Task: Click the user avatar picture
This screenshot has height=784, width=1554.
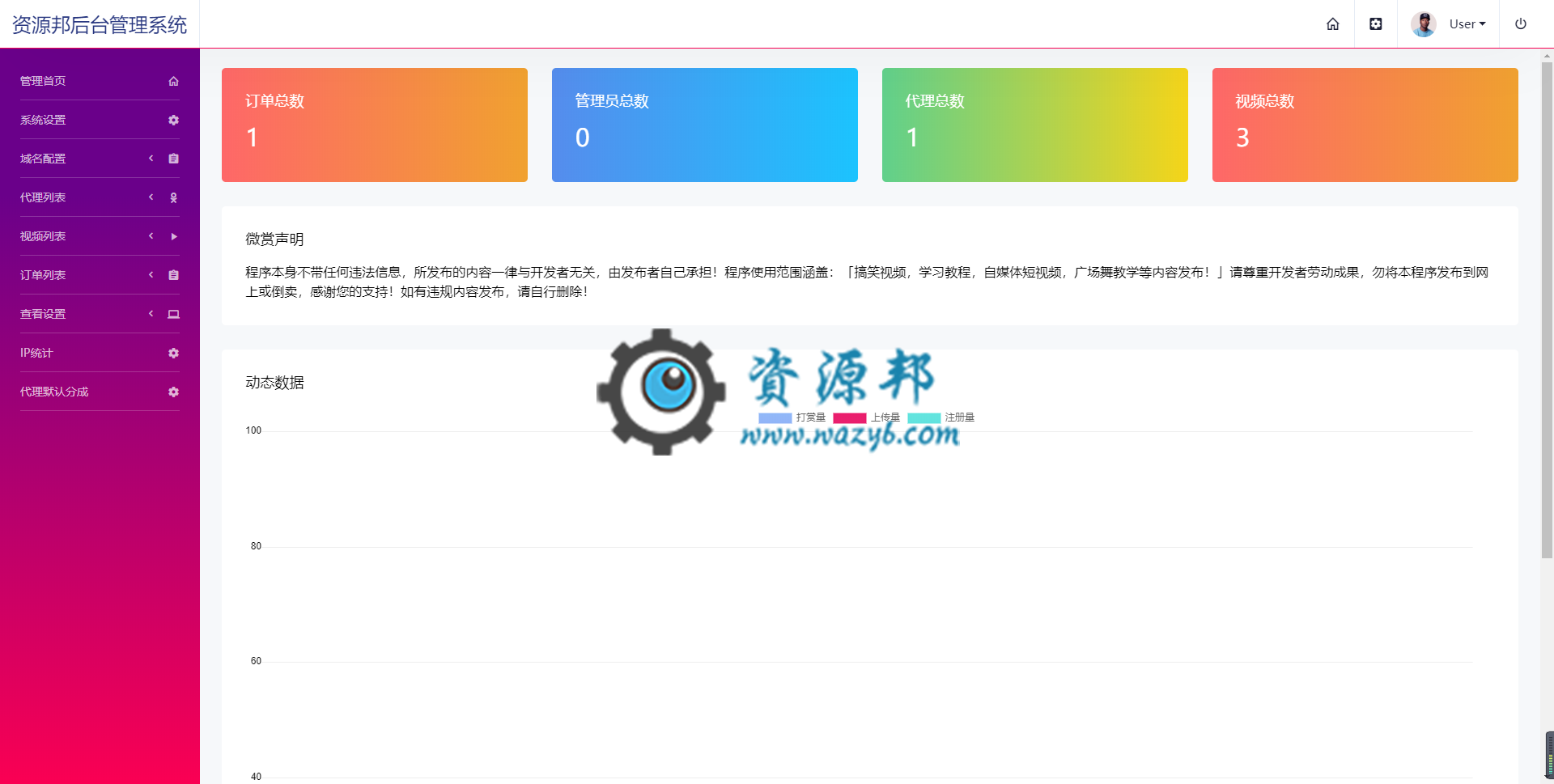Action: tap(1424, 24)
